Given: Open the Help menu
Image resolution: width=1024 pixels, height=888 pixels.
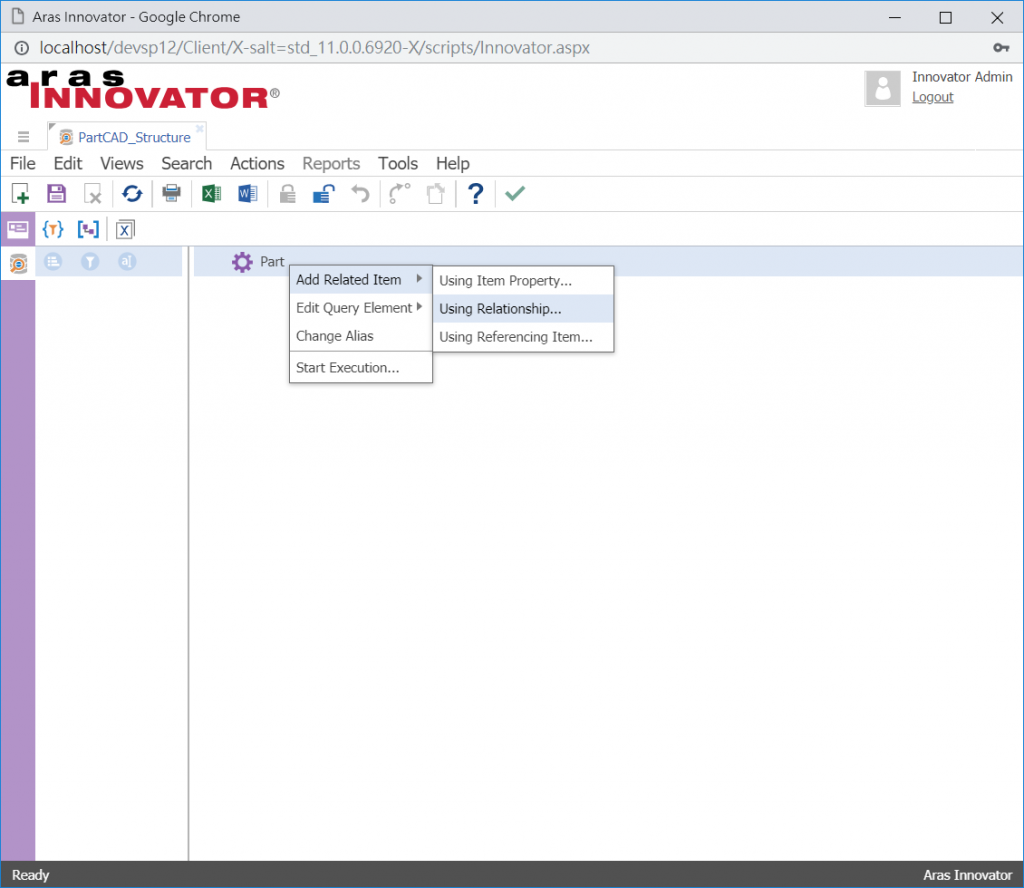Looking at the screenshot, I should click(453, 163).
